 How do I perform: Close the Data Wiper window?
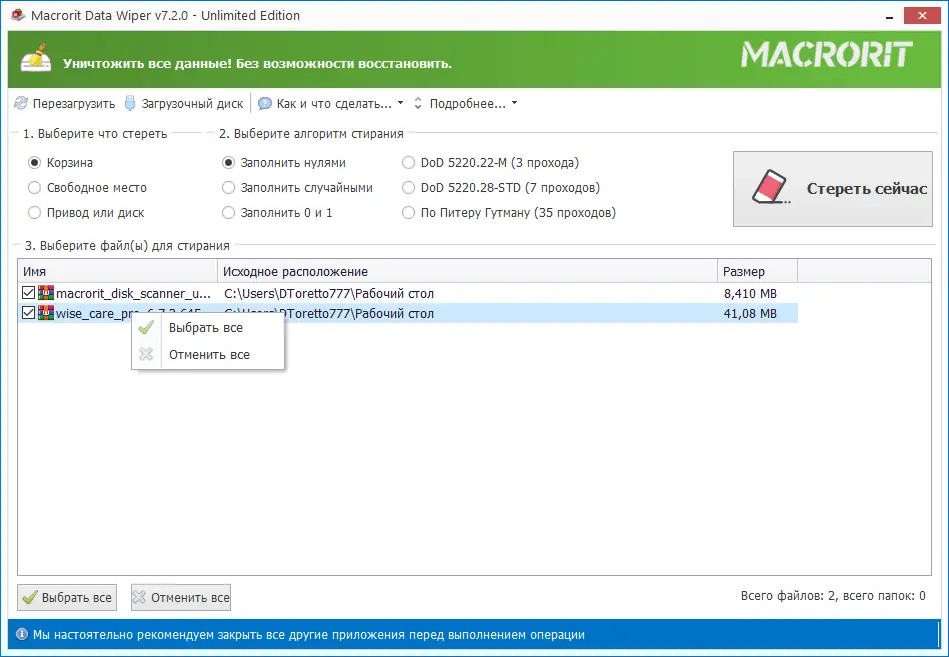[922, 16]
